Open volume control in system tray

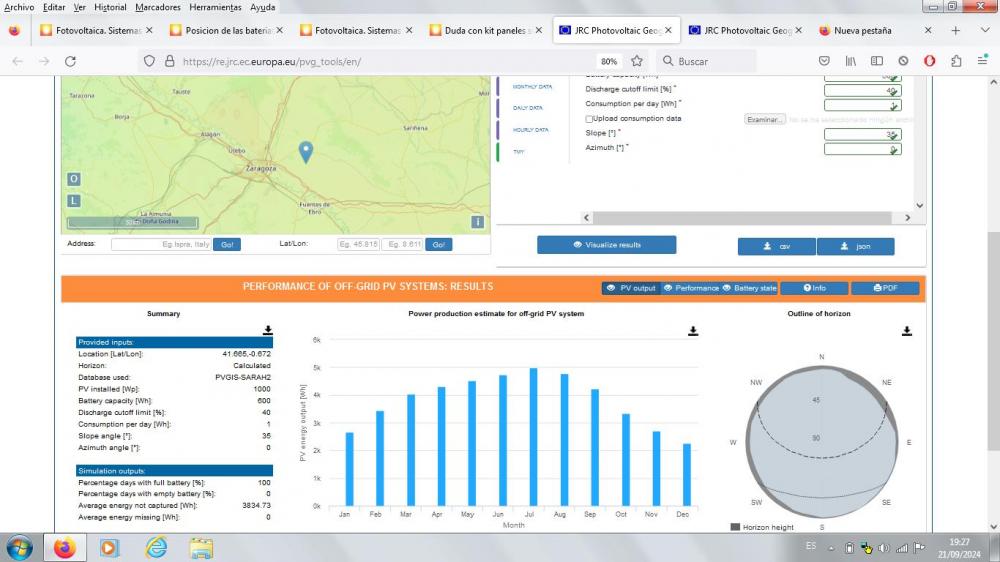(x=884, y=547)
